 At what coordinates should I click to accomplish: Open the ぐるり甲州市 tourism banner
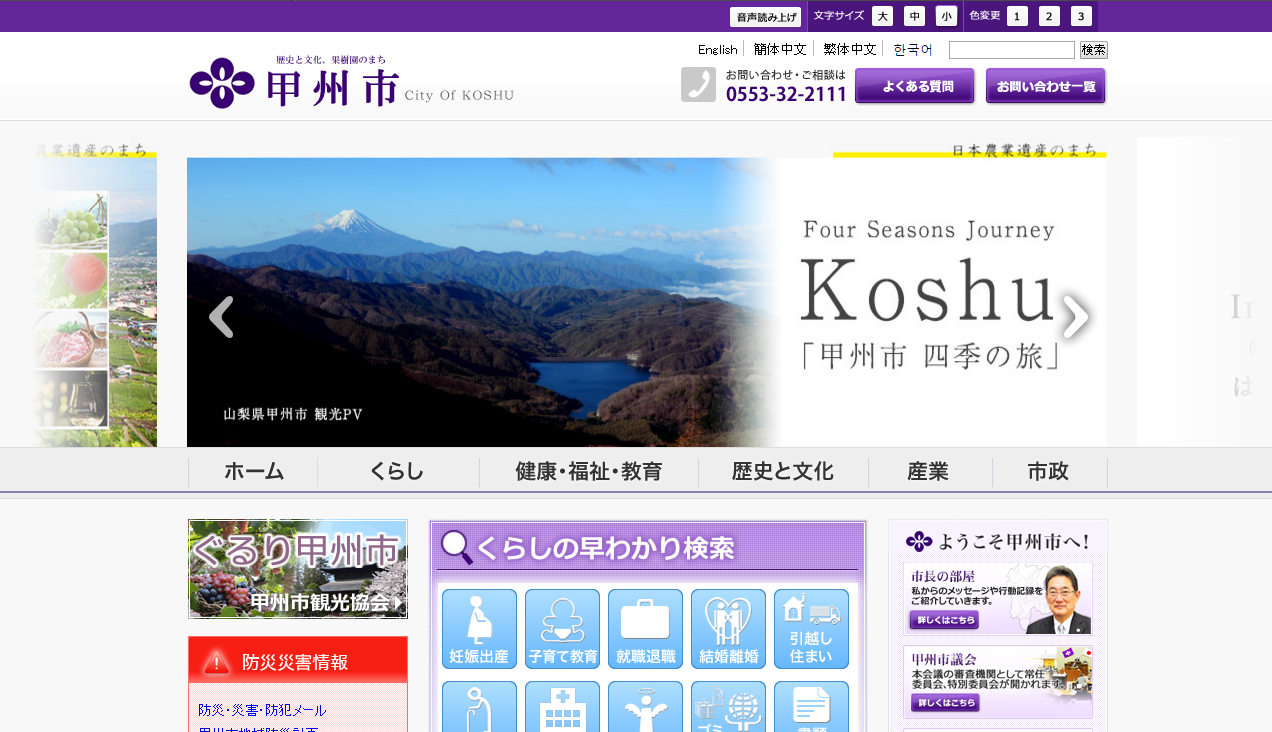[297, 568]
